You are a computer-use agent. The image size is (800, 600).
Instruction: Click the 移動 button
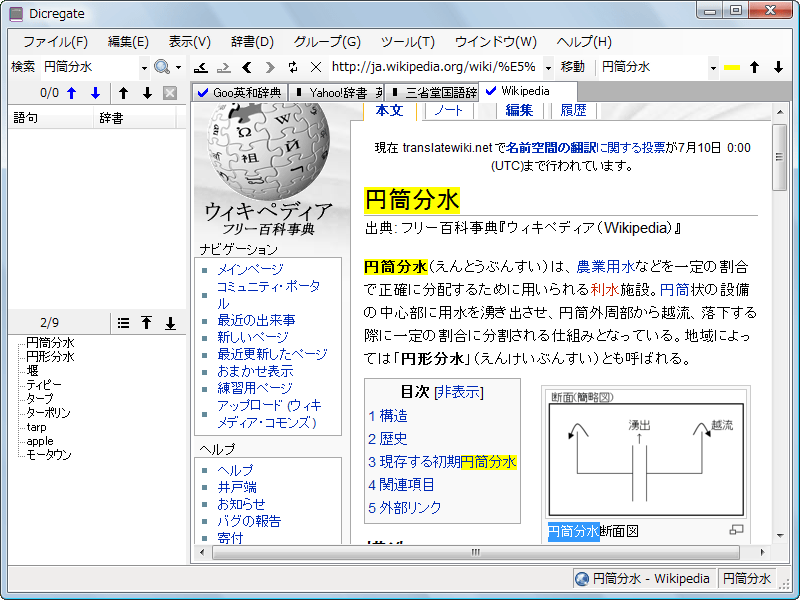coord(572,67)
